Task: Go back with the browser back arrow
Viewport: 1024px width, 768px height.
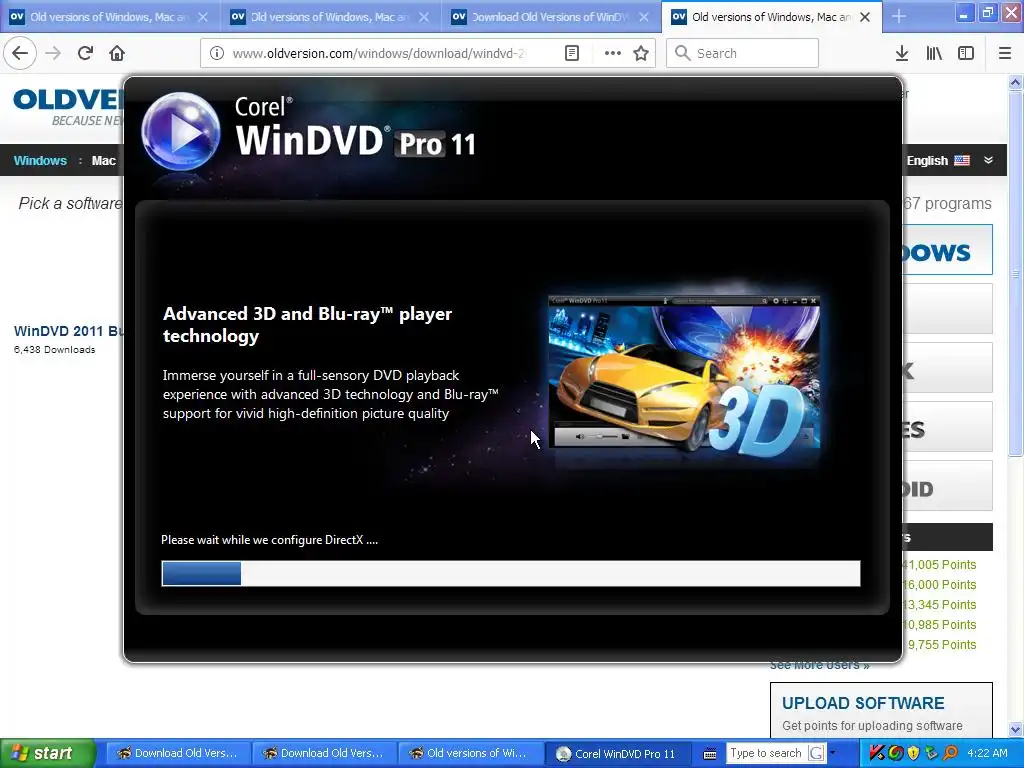Action: [20, 53]
